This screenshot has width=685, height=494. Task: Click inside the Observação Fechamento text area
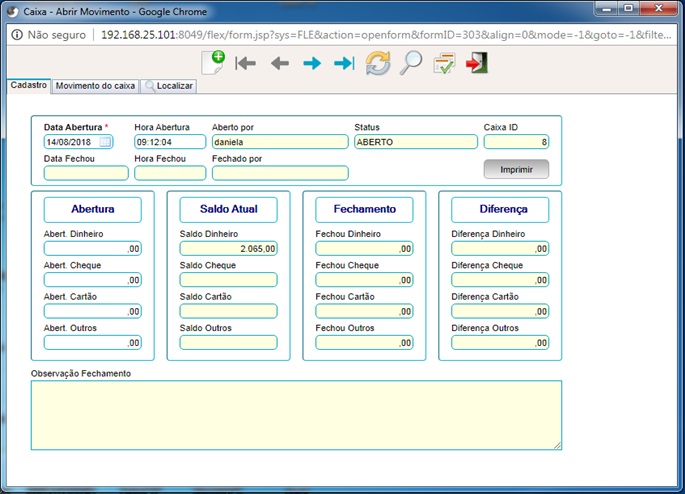pos(296,415)
